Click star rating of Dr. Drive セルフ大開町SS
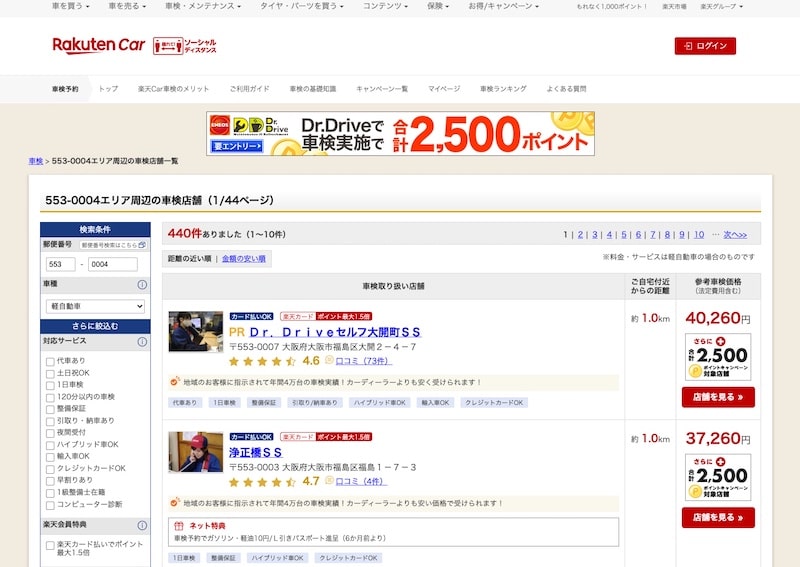Image resolution: width=800 pixels, height=567 pixels. coord(262,361)
